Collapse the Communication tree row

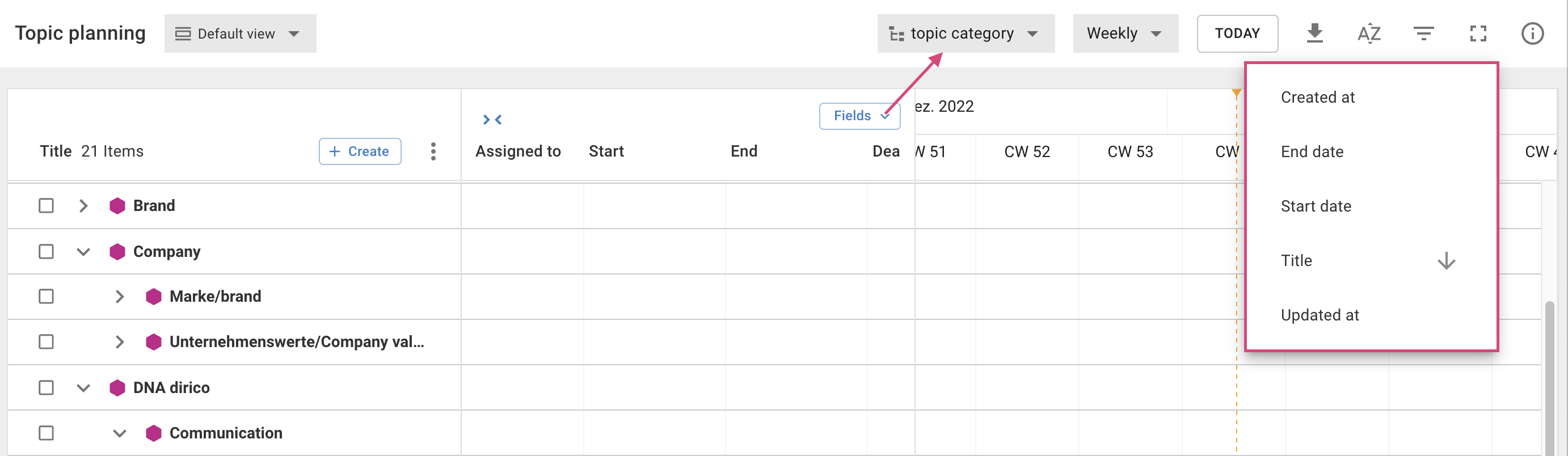[x=119, y=433]
